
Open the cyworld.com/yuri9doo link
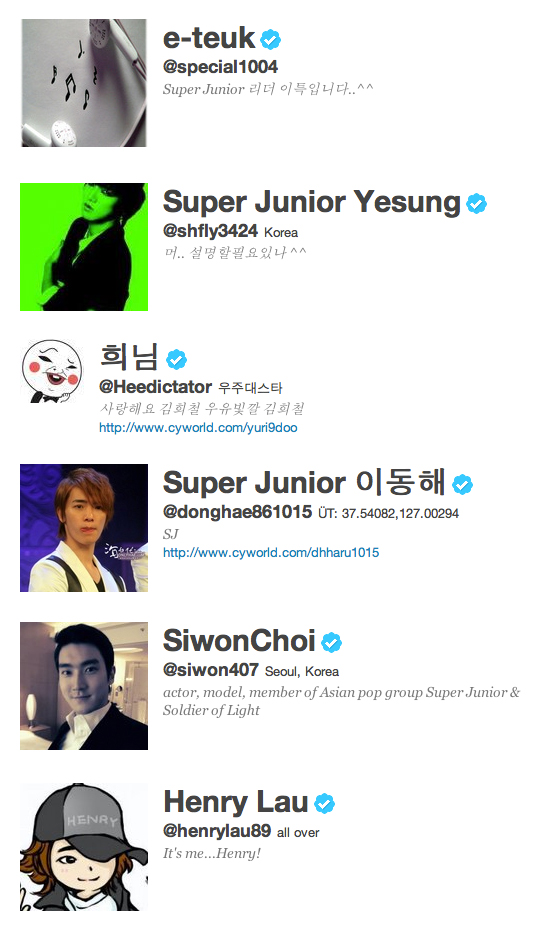(198, 428)
